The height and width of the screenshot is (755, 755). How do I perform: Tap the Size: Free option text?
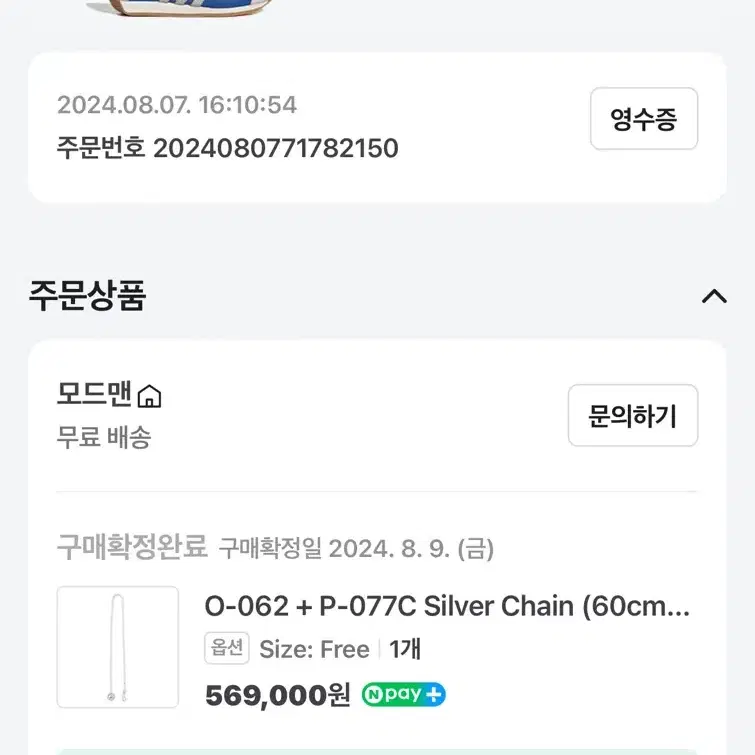coord(314,649)
